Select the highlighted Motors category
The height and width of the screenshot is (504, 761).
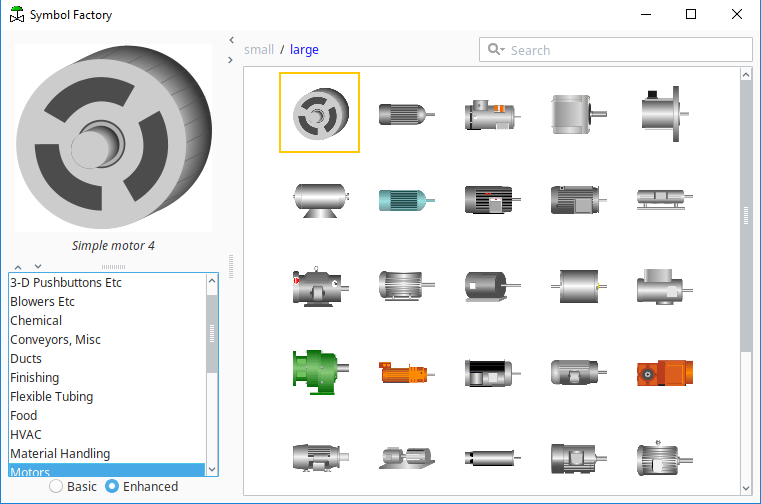pyautogui.click(x=107, y=470)
